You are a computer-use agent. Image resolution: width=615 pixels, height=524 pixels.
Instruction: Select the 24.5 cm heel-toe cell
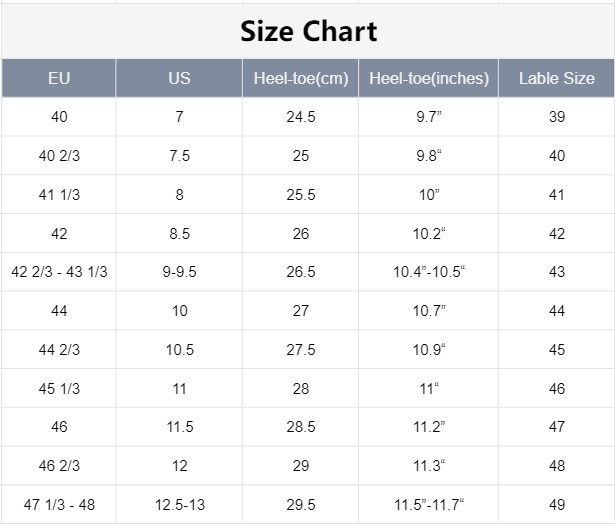300,117
